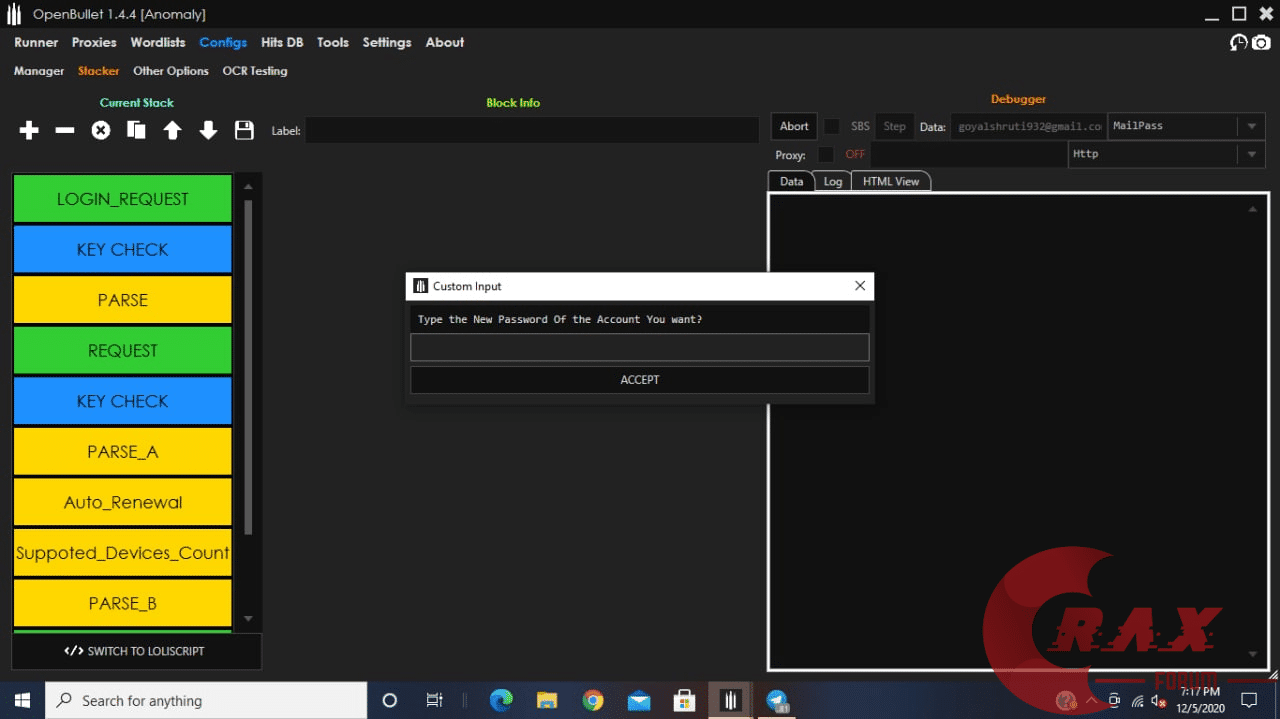Launch Microsoft Edge from the taskbar
The height and width of the screenshot is (719, 1280).
[501, 700]
